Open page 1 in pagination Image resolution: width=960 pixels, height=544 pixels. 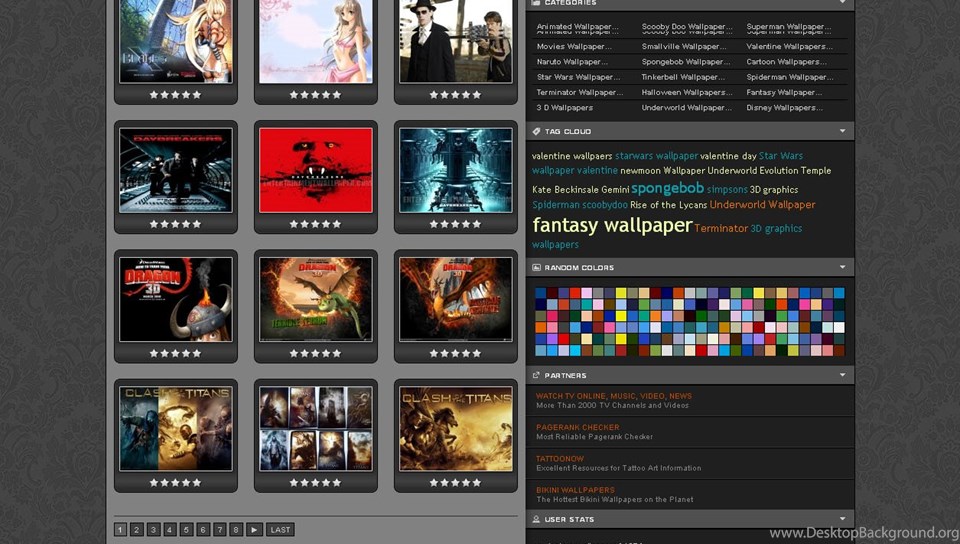[x=121, y=530]
